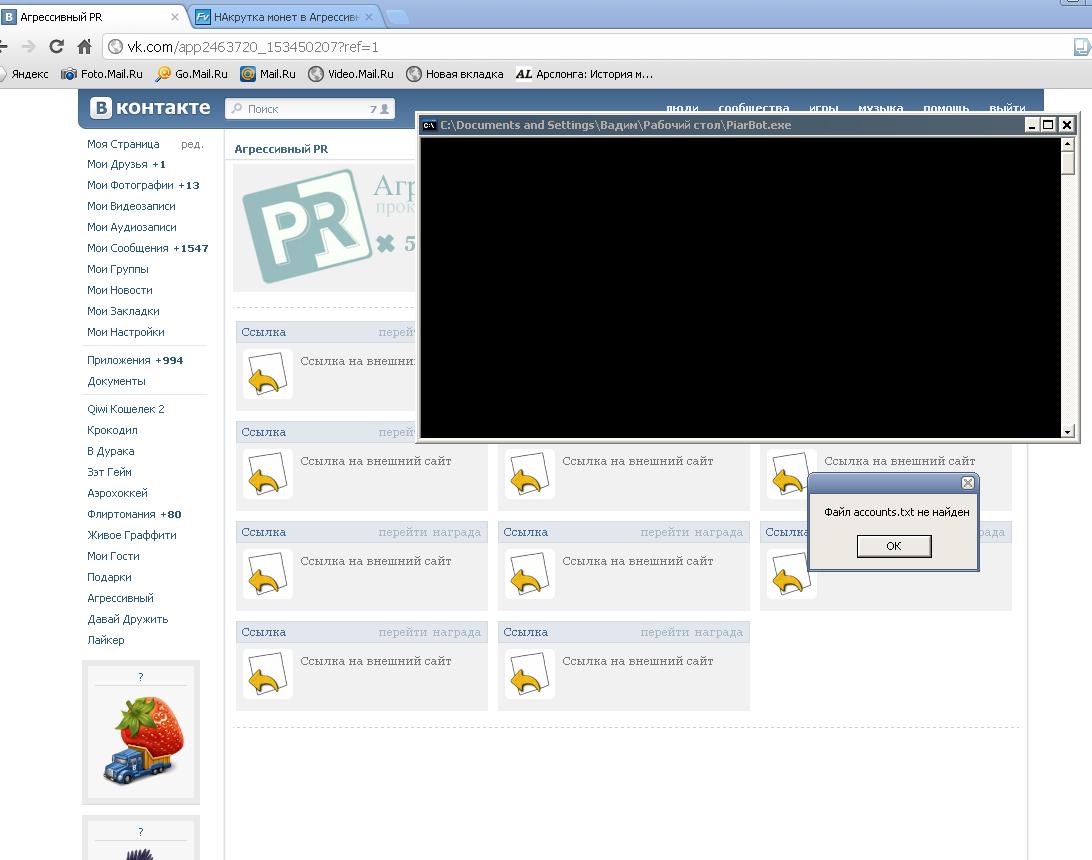Image resolution: width=1092 pixels, height=860 pixels.
Task: Click the ред. edit link
Action: pyautogui.click(x=192, y=144)
